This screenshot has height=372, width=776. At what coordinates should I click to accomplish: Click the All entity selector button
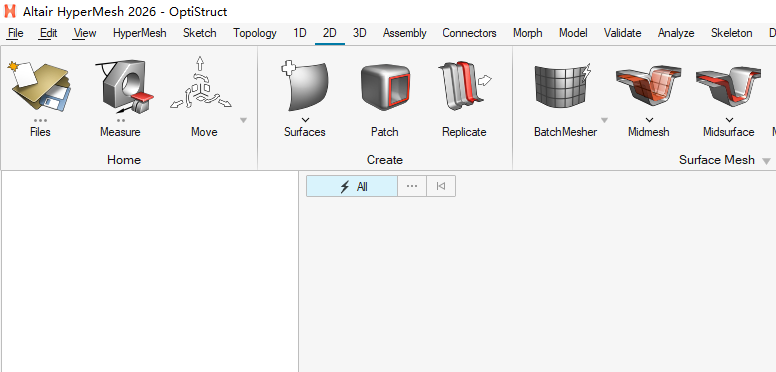(352, 186)
